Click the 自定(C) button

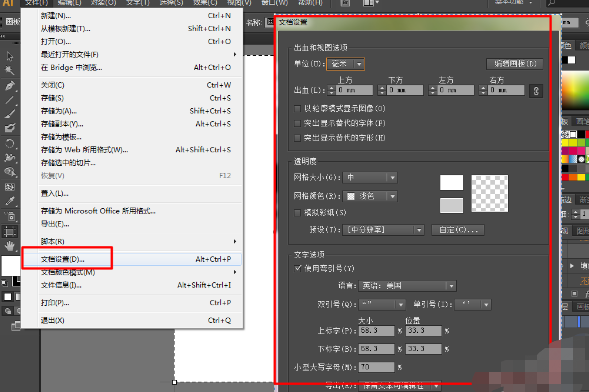pos(458,230)
